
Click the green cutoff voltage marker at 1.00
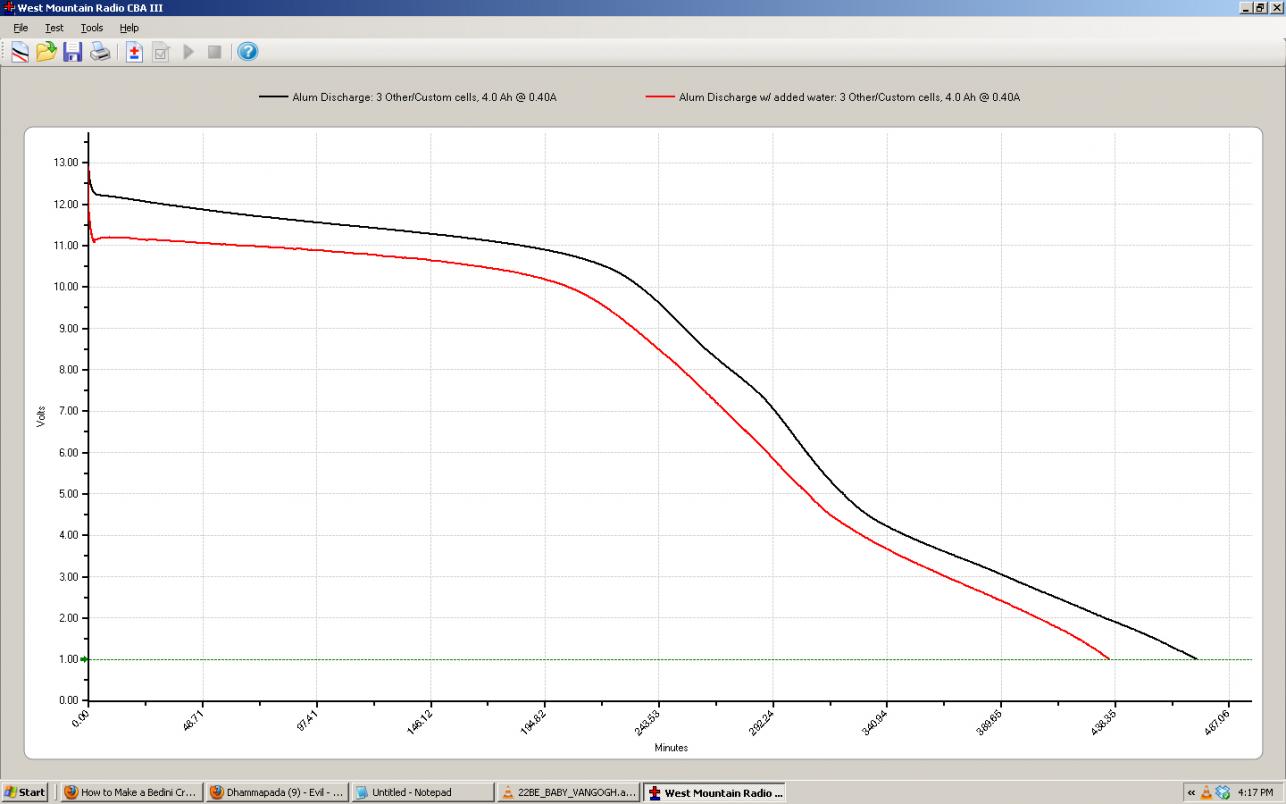(85, 659)
